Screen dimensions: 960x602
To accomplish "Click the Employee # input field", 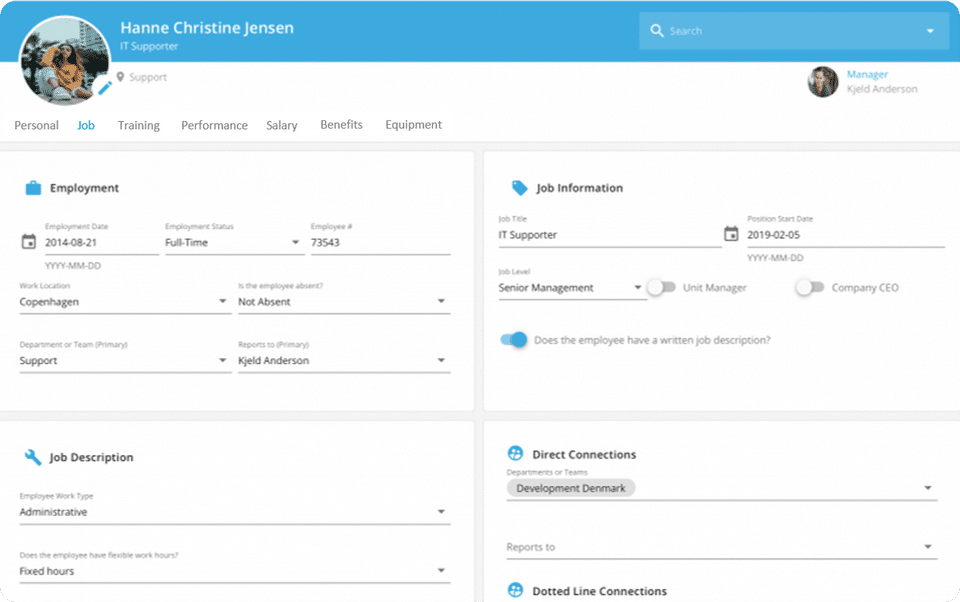I will click(380, 242).
